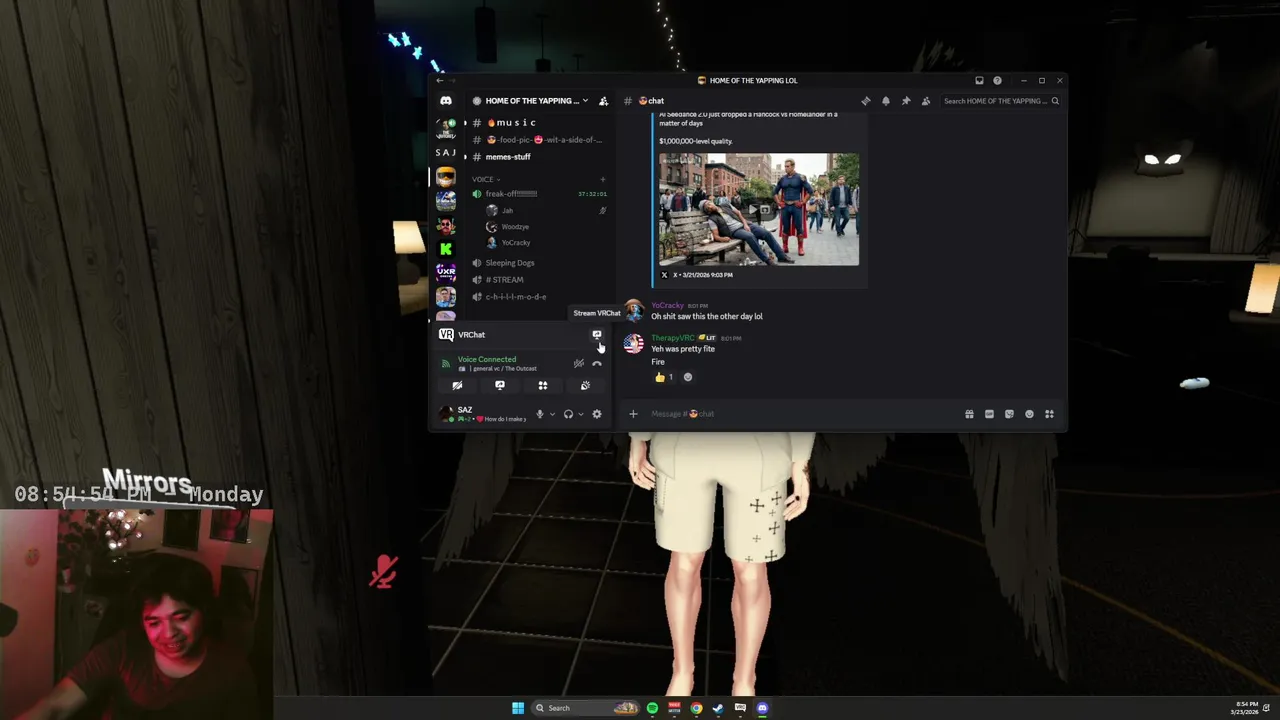This screenshot has width=1280, height=720.
Task: Click plus to create a VOICE channel
Action: click(603, 180)
